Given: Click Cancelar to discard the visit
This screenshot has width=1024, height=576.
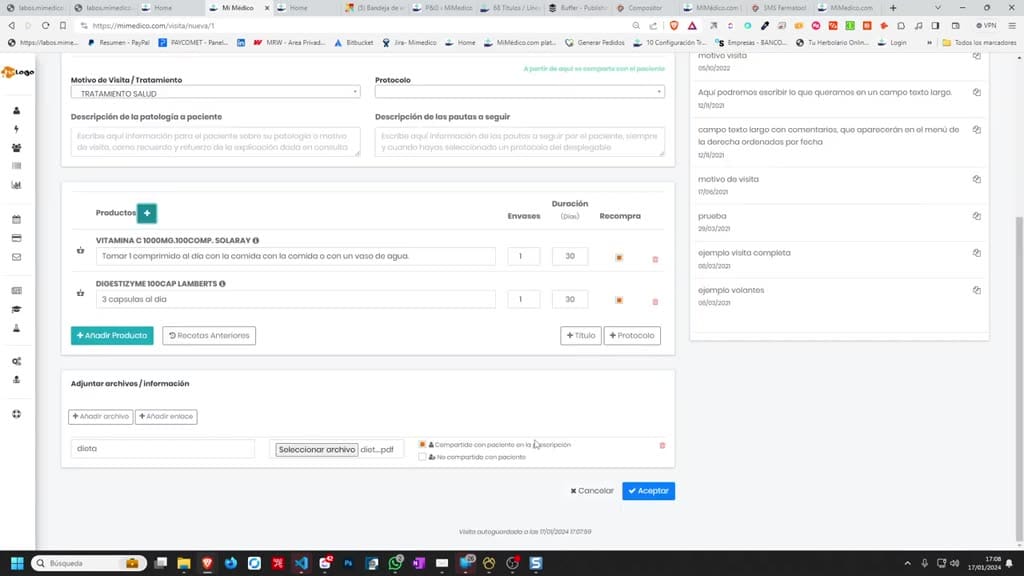Looking at the screenshot, I should click(x=592, y=491).
